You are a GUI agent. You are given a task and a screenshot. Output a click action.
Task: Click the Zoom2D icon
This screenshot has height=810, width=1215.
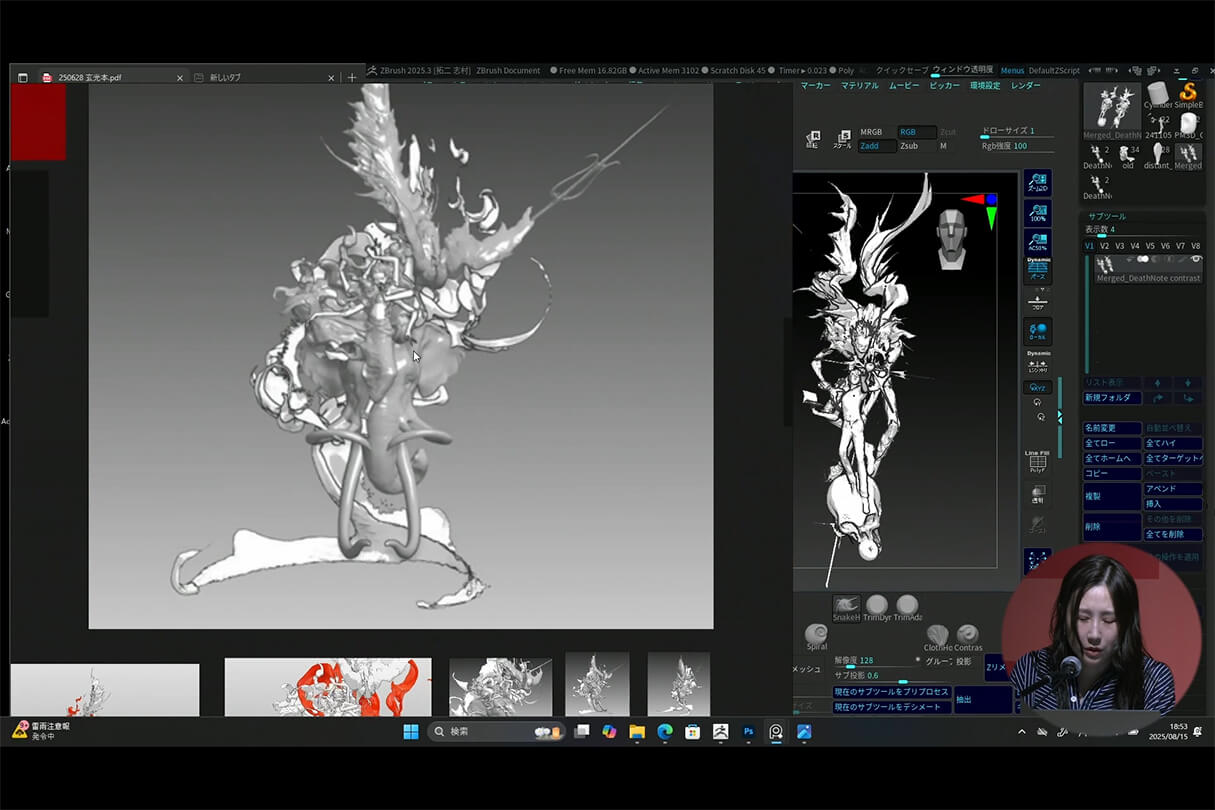(1038, 182)
